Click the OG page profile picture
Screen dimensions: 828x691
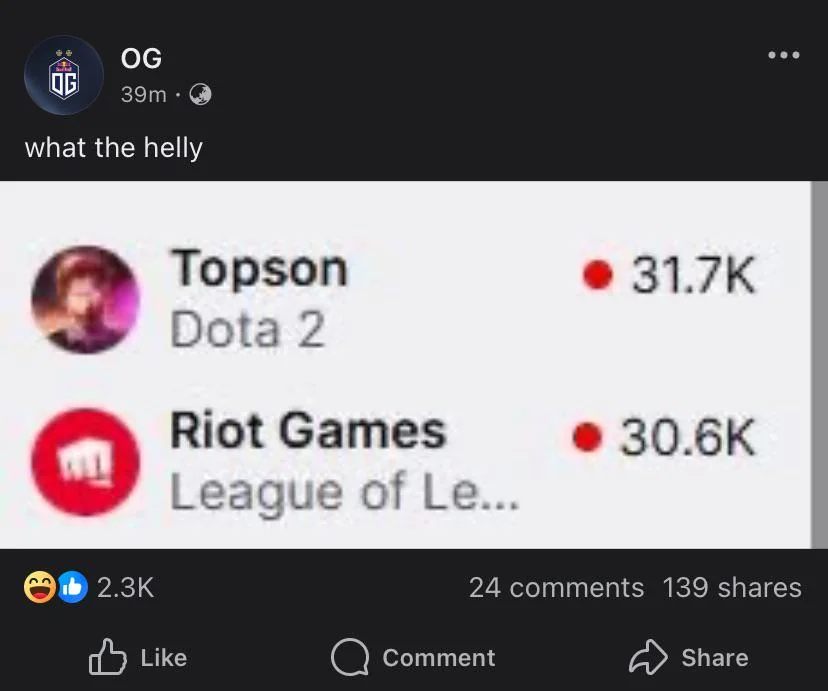coord(63,75)
